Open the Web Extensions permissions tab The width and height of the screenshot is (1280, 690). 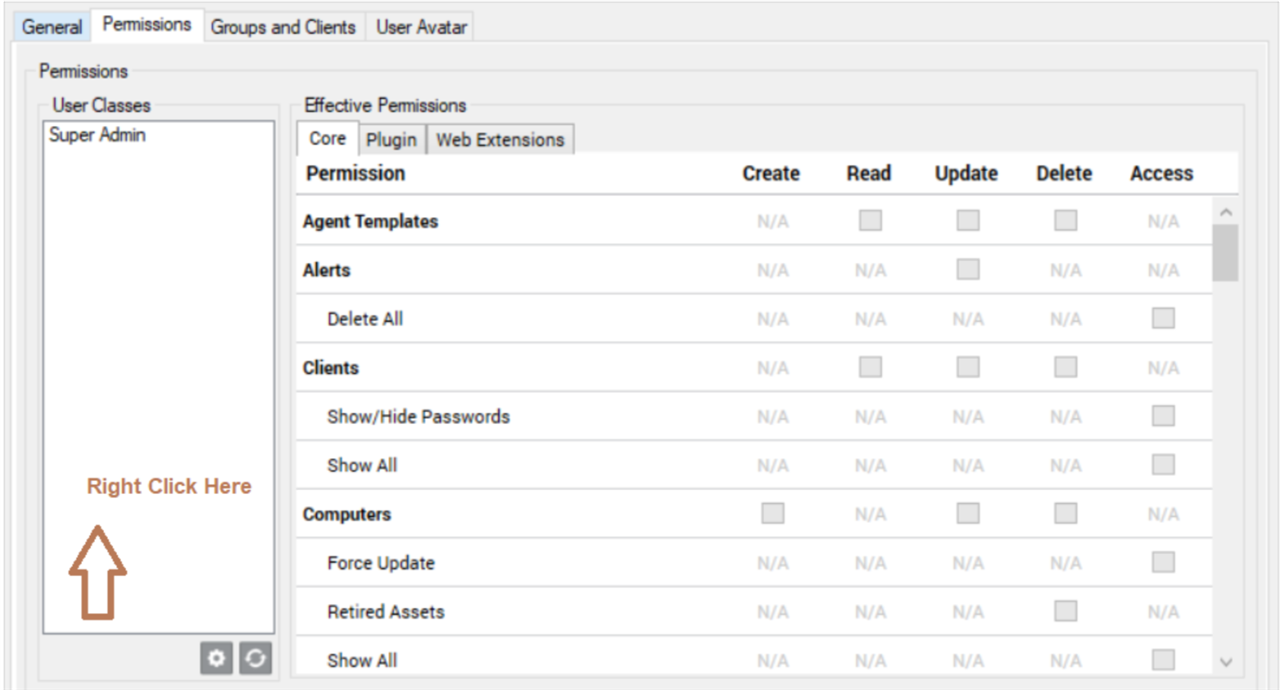(x=500, y=140)
